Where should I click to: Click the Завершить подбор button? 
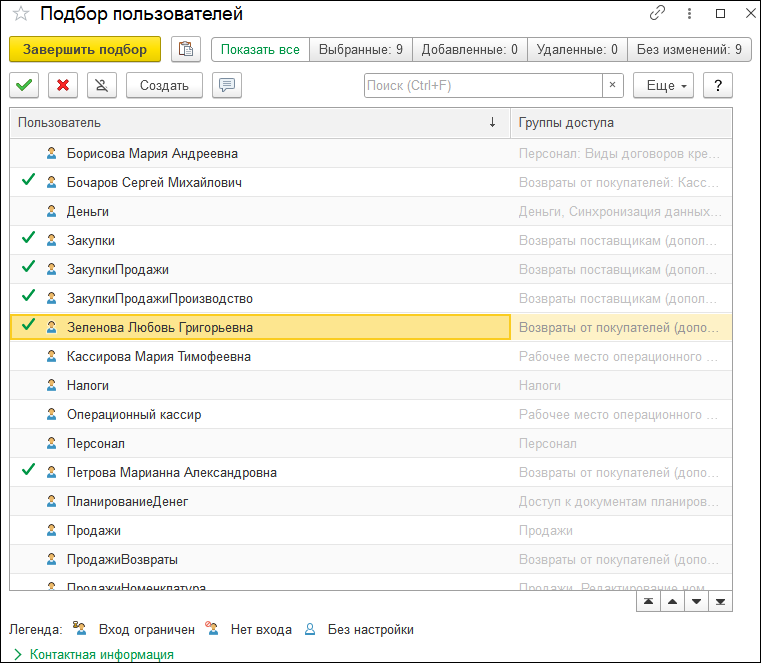85,50
